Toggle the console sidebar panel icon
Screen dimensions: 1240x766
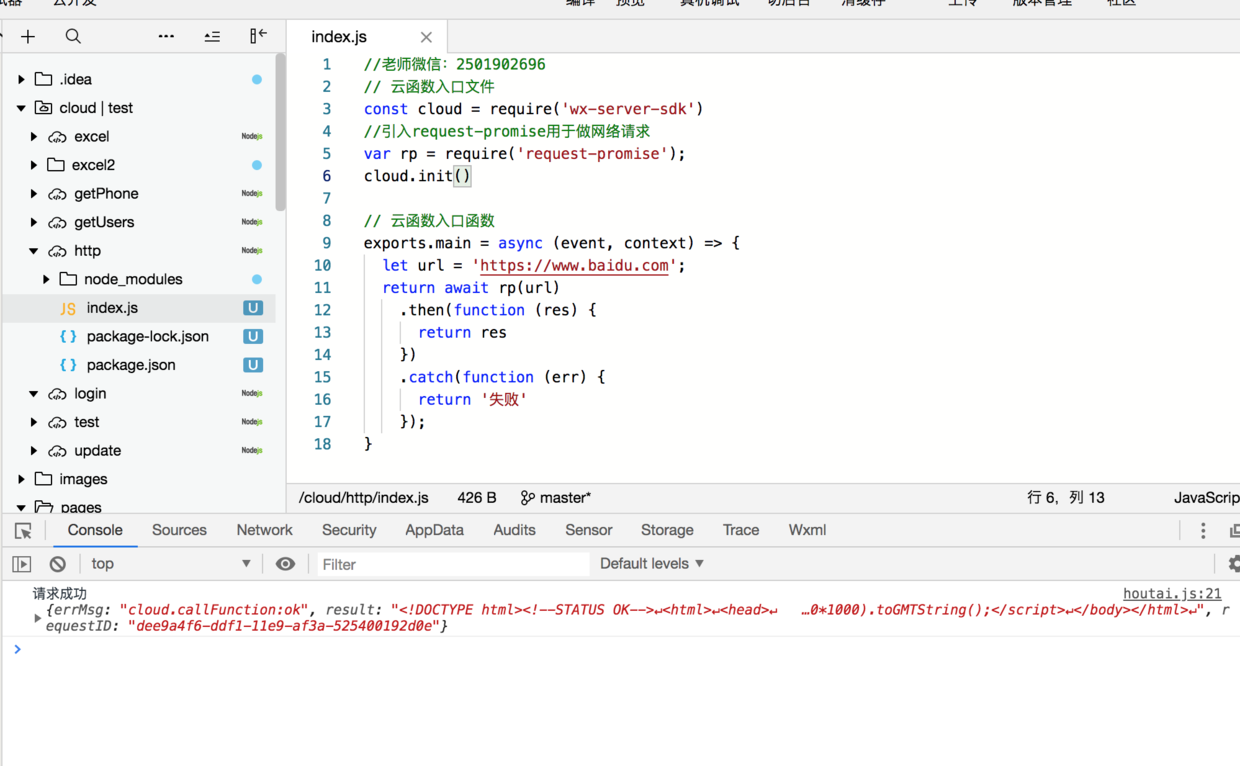(x=22, y=564)
